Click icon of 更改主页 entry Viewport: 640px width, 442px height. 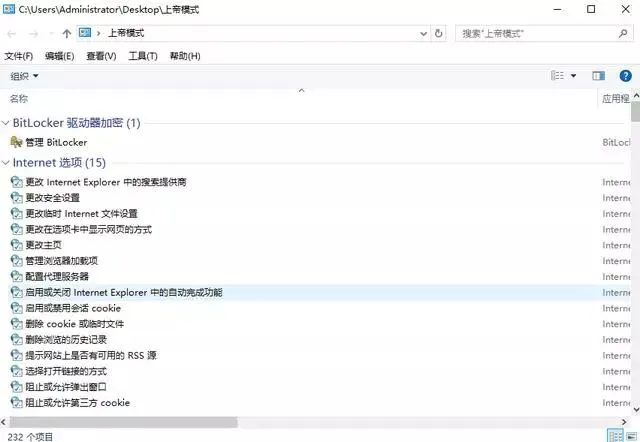(16, 245)
